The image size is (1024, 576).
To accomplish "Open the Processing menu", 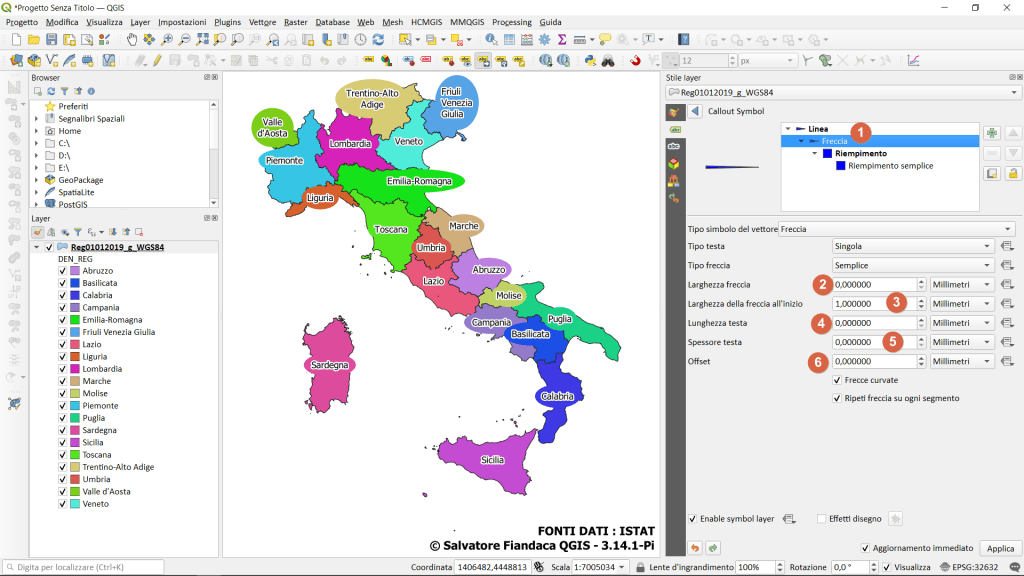I will 511,21.
